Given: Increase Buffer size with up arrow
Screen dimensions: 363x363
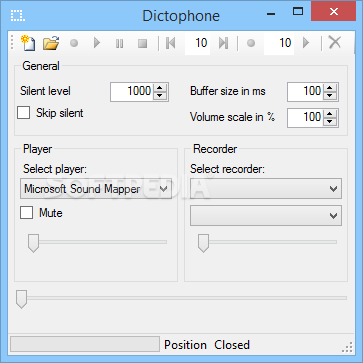Looking at the screenshot, I should (330, 88).
